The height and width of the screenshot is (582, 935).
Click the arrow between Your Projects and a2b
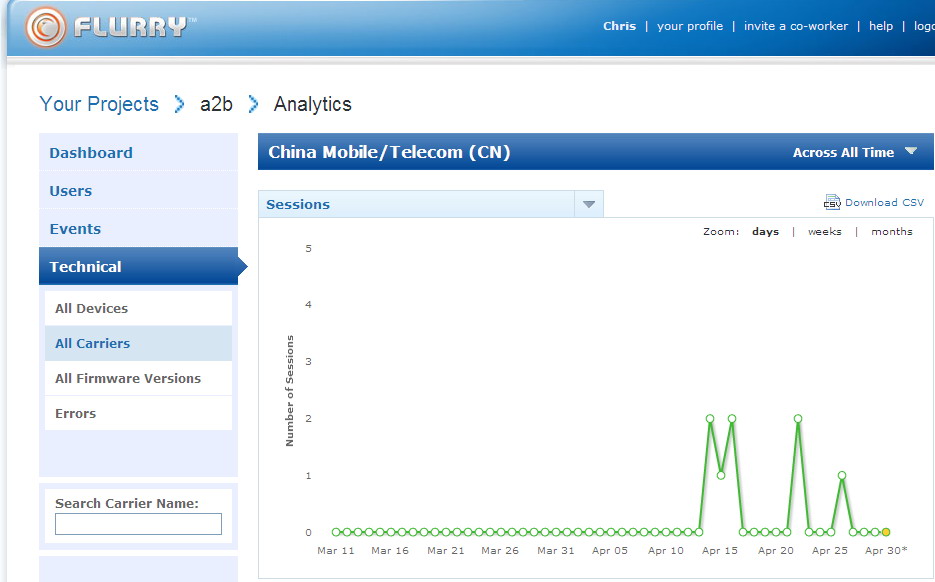pos(179,104)
